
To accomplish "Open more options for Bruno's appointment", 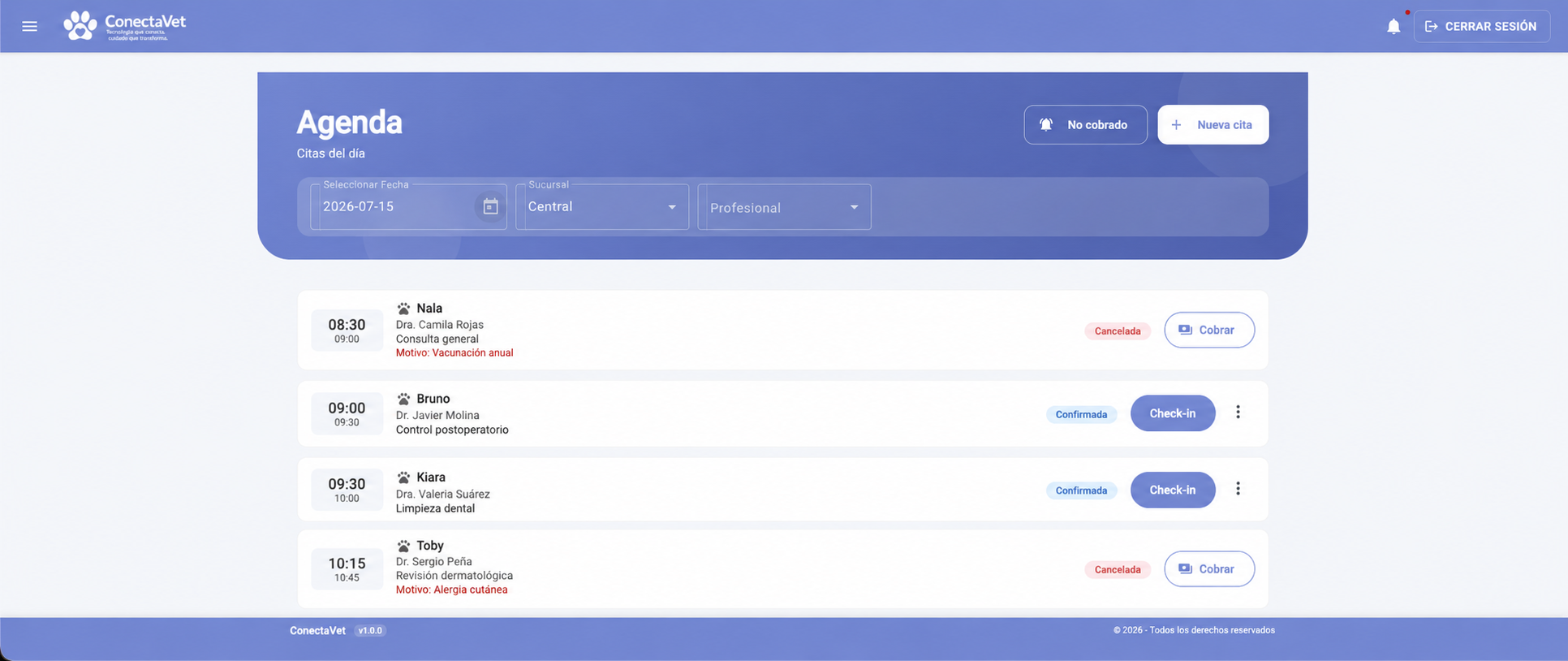I will click(1238, 413).
